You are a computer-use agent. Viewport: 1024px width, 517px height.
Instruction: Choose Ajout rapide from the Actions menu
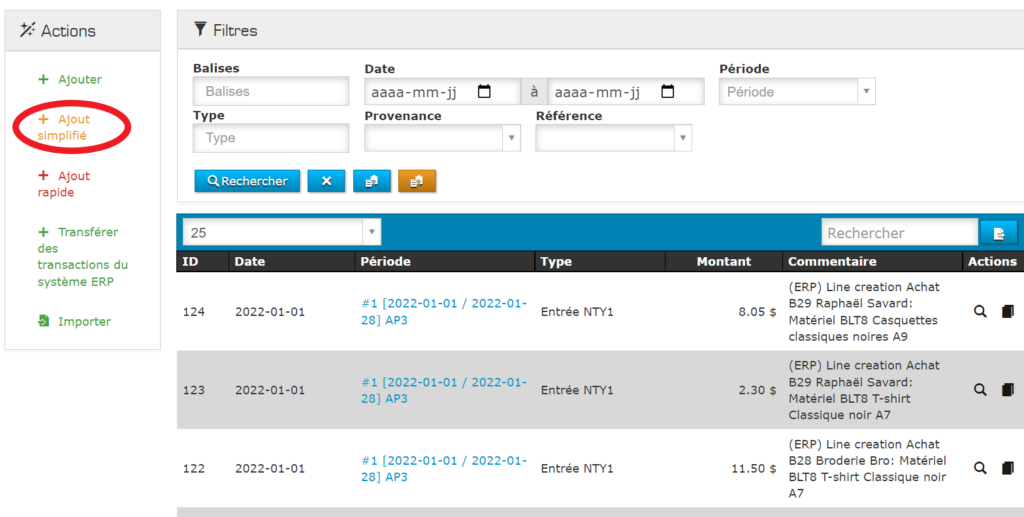[x=64, y=184]
